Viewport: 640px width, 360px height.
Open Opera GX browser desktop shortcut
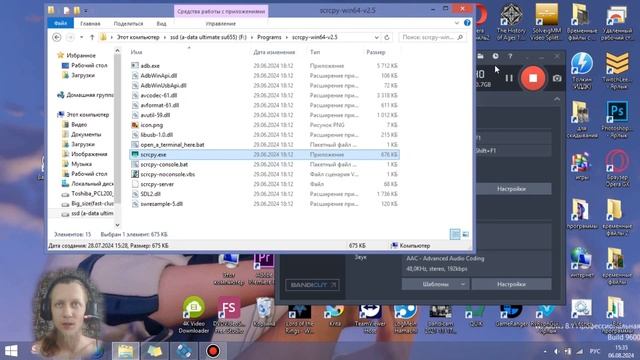tap(617, 168)
